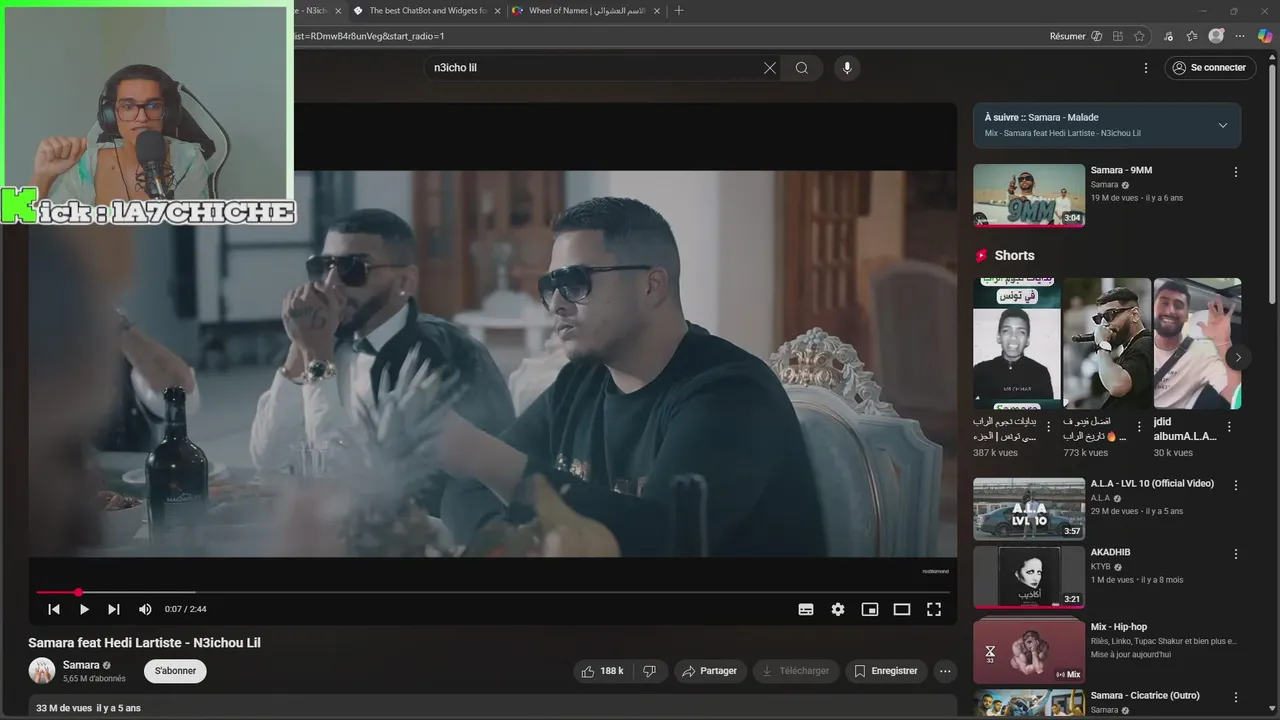The width and height of the screenshot is (1280, 720).
Task: Enter full screen mode
Action: coord(934,609)
